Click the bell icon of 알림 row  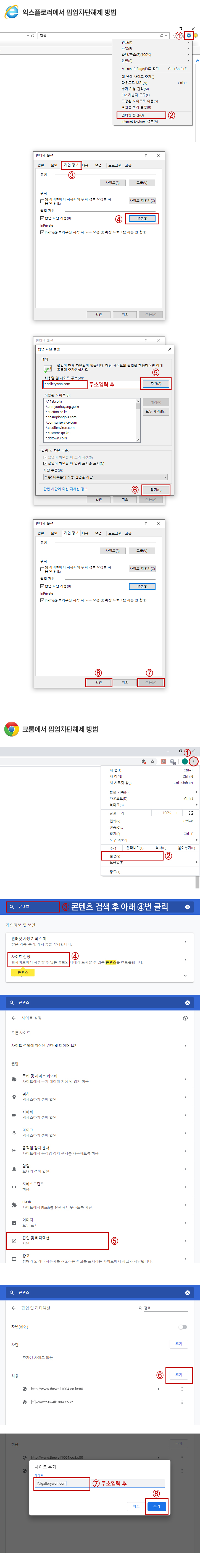(x=14, y=1169)
